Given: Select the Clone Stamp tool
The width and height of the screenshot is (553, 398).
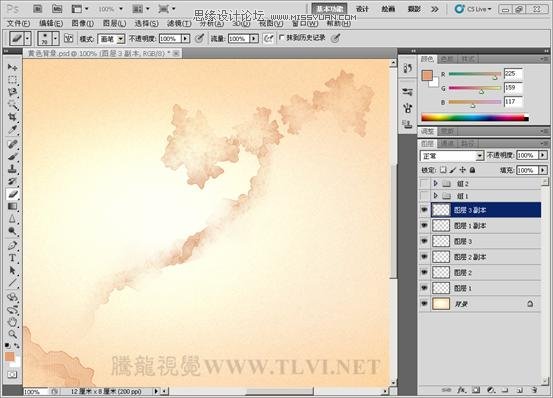Looking at the screenshot, I should tap(12, 169).
